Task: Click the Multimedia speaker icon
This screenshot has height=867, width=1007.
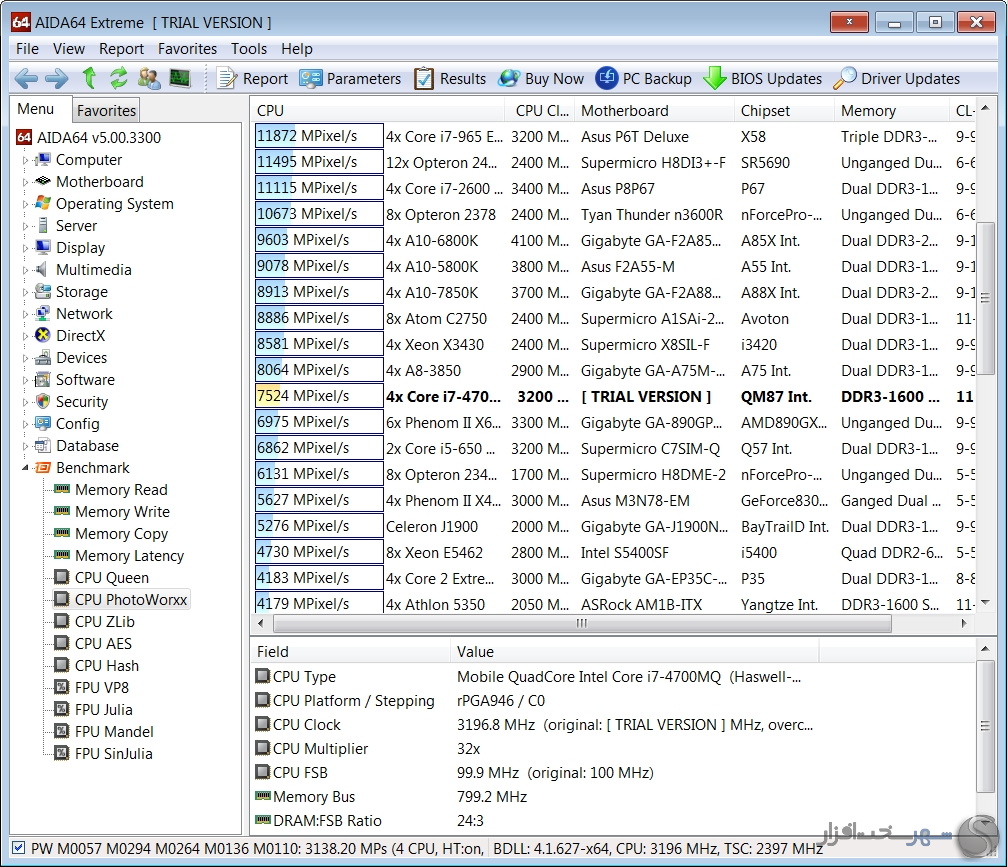Action: pos(41,269)
